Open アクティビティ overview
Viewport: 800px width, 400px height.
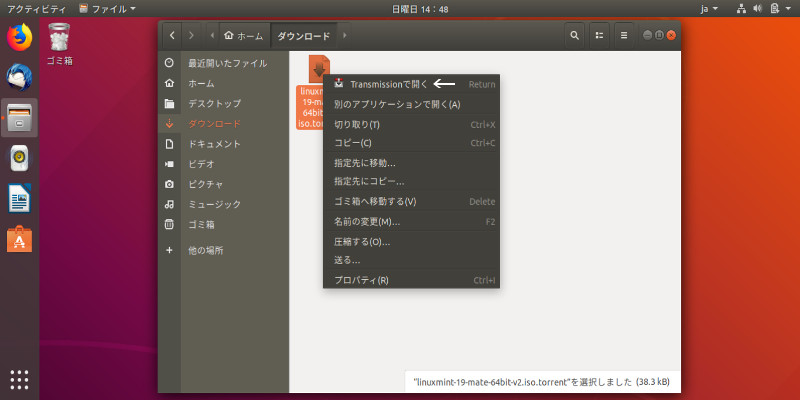click(36, 9)
